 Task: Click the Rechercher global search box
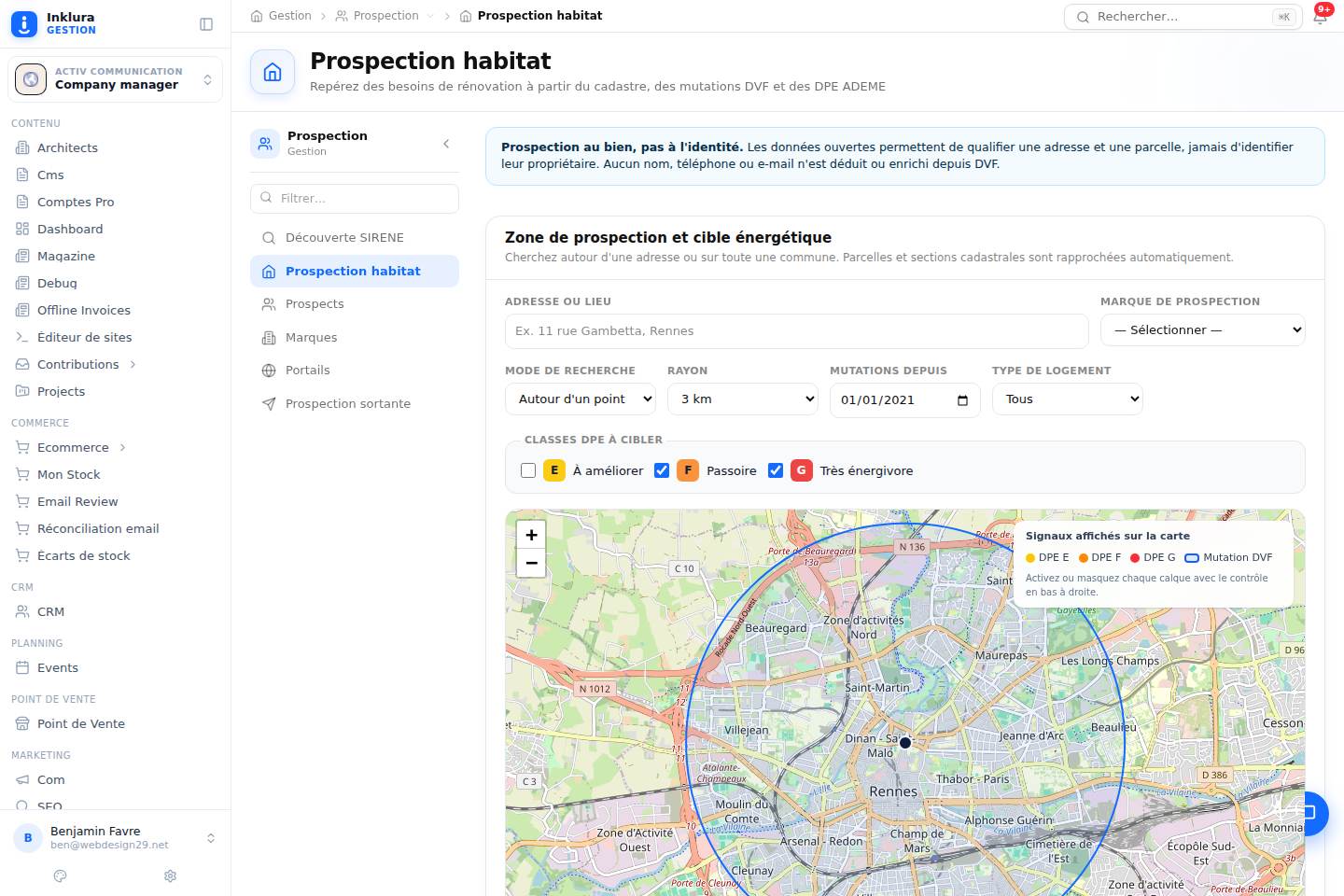(x=1183, y=17)
